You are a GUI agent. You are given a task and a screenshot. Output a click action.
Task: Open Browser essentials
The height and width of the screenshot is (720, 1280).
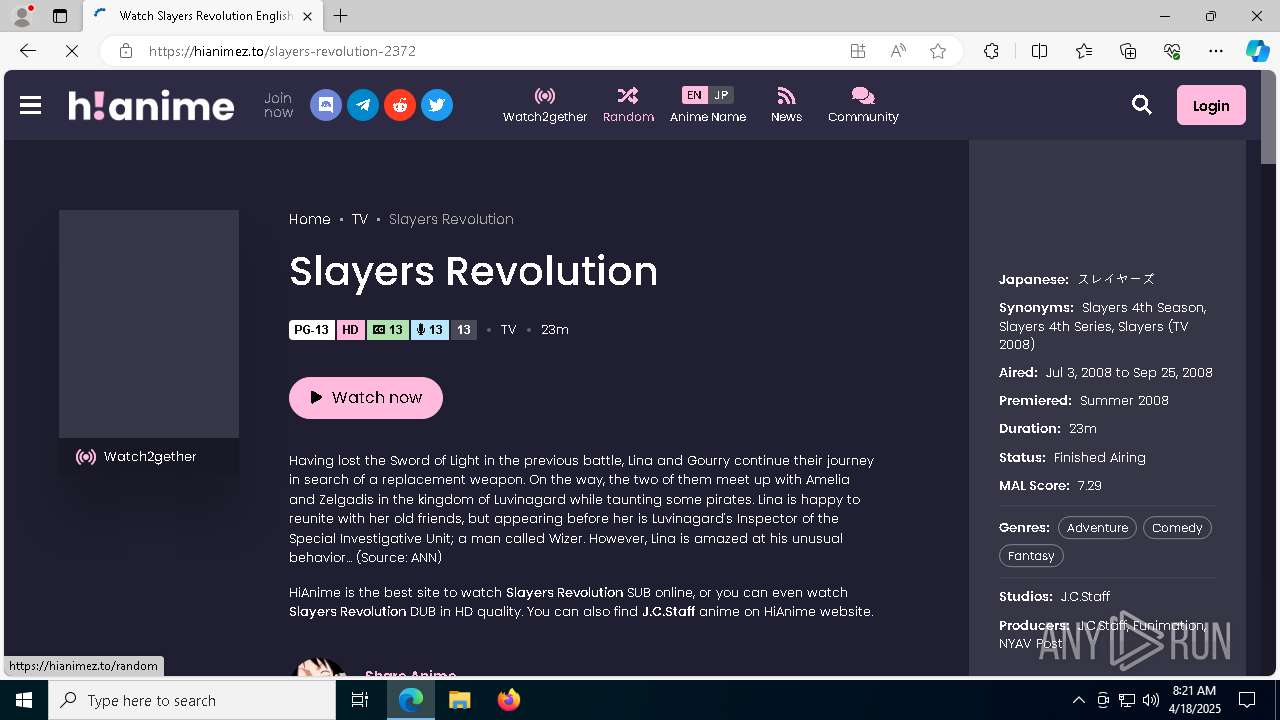pos(1172,51)
